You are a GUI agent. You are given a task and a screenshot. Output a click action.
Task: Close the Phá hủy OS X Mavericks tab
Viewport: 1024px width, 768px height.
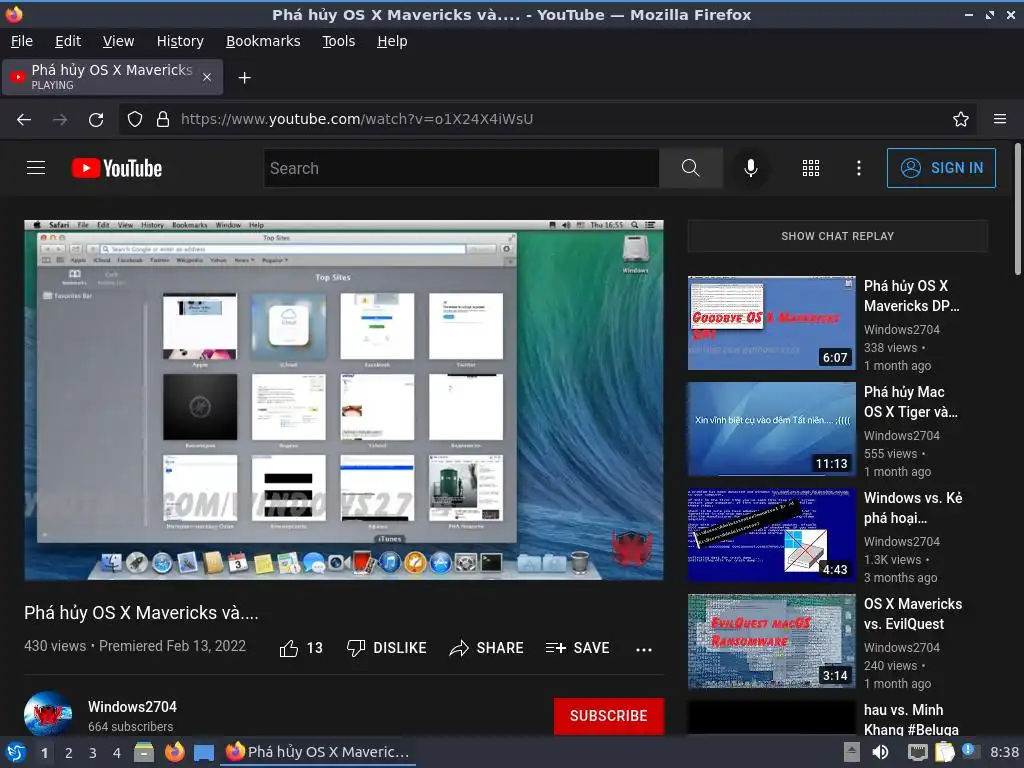206,77
